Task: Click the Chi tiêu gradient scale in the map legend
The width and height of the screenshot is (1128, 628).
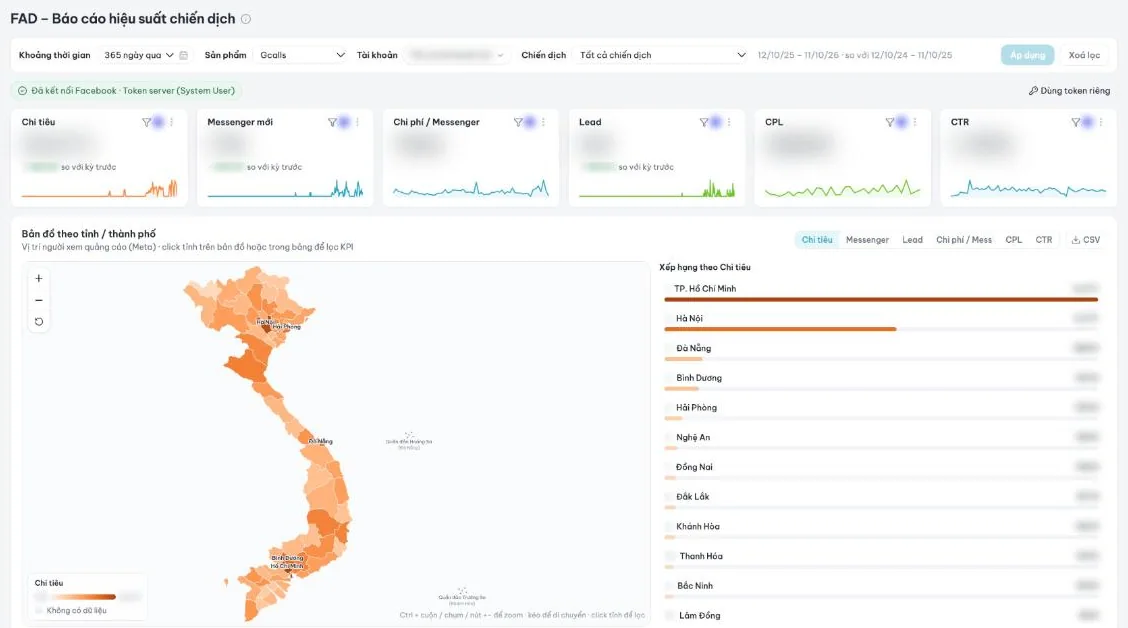Action: (83, 597)
